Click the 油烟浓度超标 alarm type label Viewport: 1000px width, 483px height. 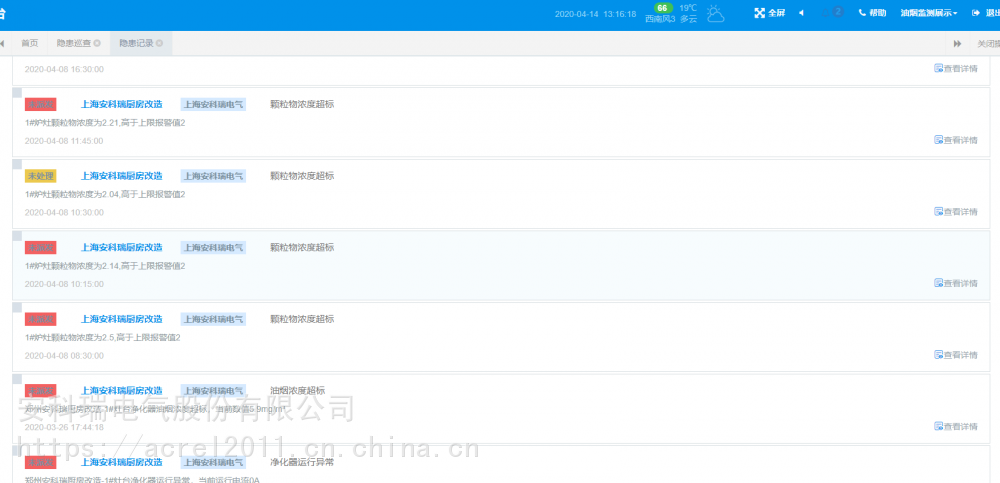point(297,390)
